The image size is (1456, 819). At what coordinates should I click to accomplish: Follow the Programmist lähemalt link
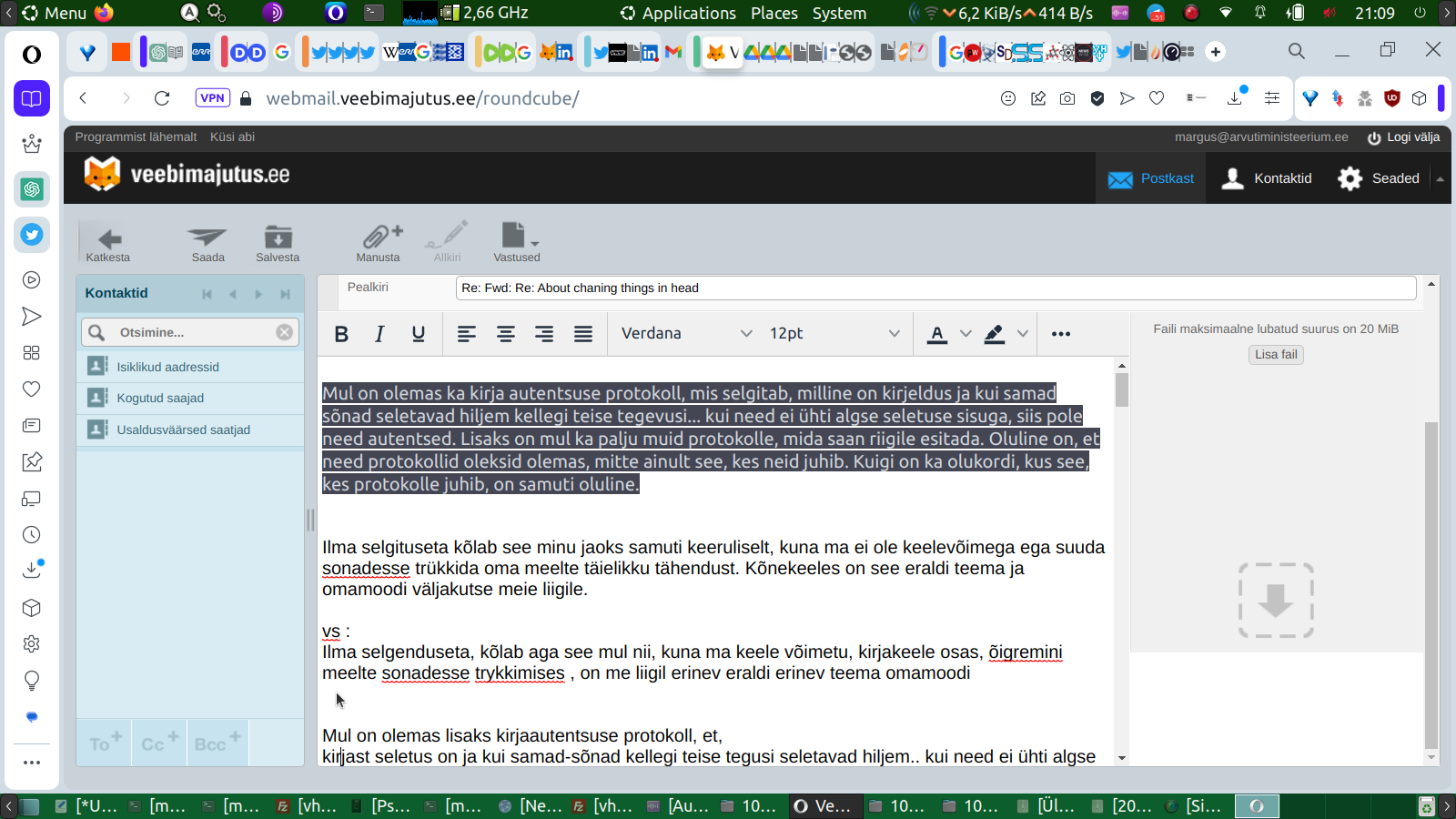[136, 136]
